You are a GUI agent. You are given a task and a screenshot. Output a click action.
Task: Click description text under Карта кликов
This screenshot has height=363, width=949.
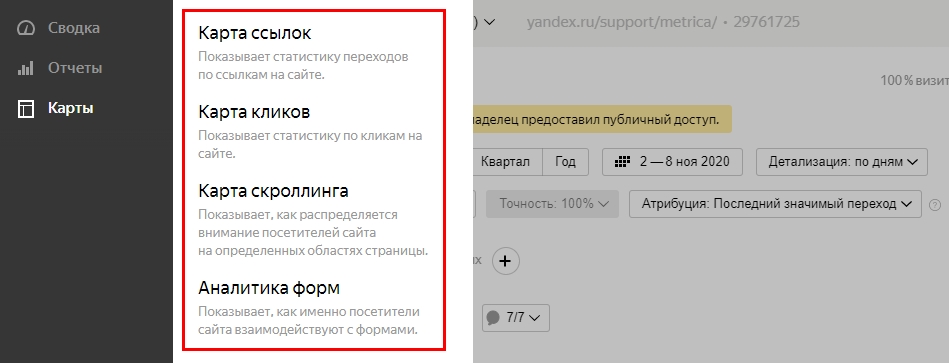coord(310,145)
